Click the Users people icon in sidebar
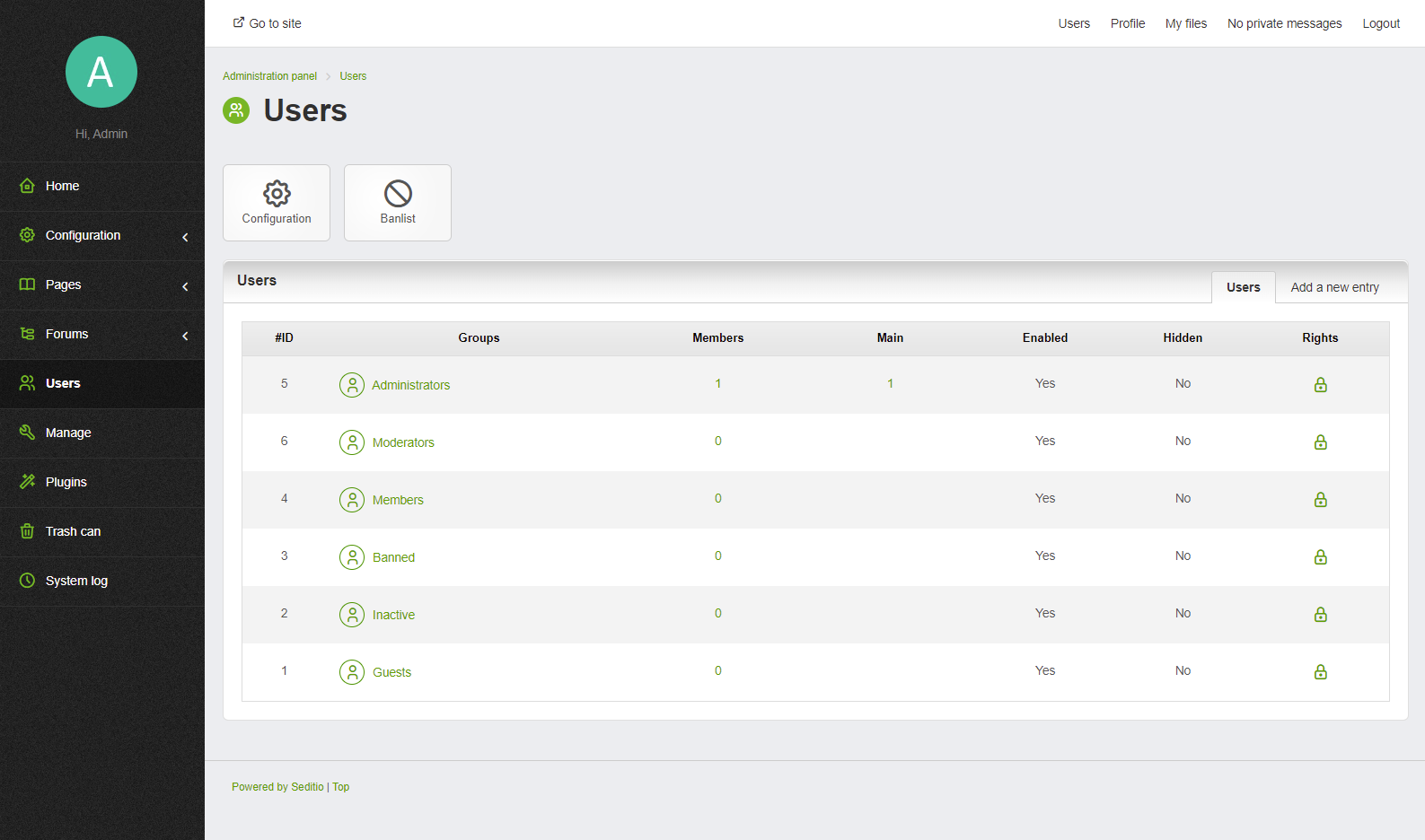This screenshot has height=840, width=1425. 28,383
